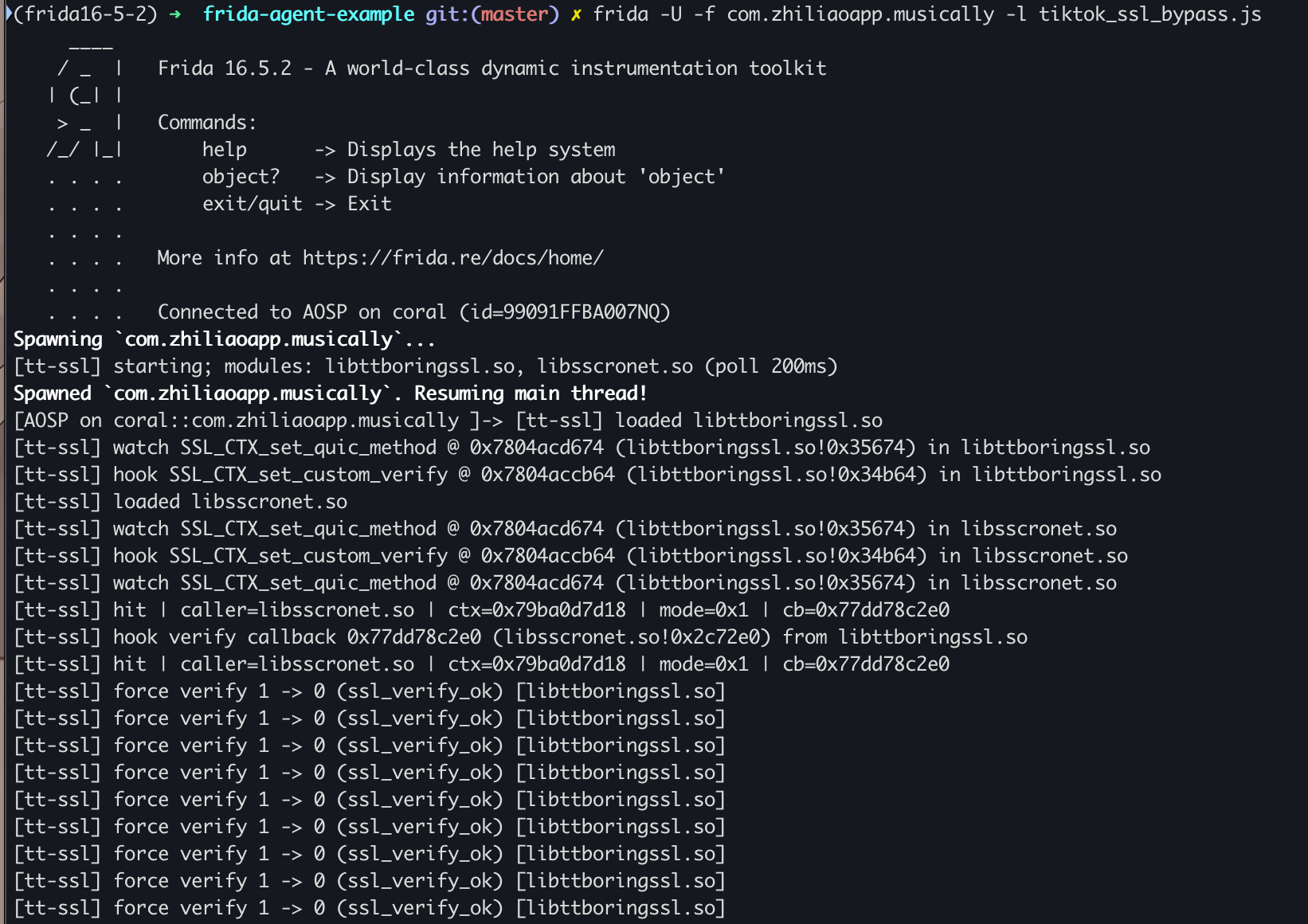Screen dimensions: 1308x924
Task: Click the frida-agent-example directory name
Action: 308,14
